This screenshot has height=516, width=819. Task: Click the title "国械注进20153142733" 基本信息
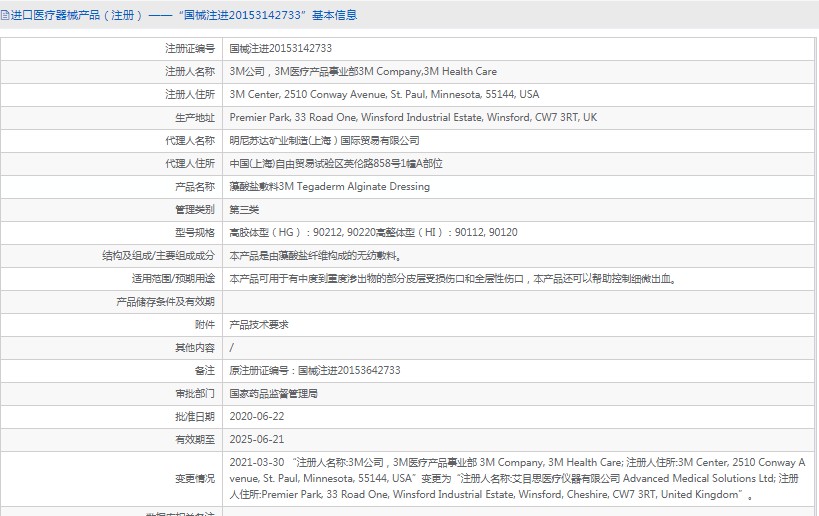(x=268, y=15)
